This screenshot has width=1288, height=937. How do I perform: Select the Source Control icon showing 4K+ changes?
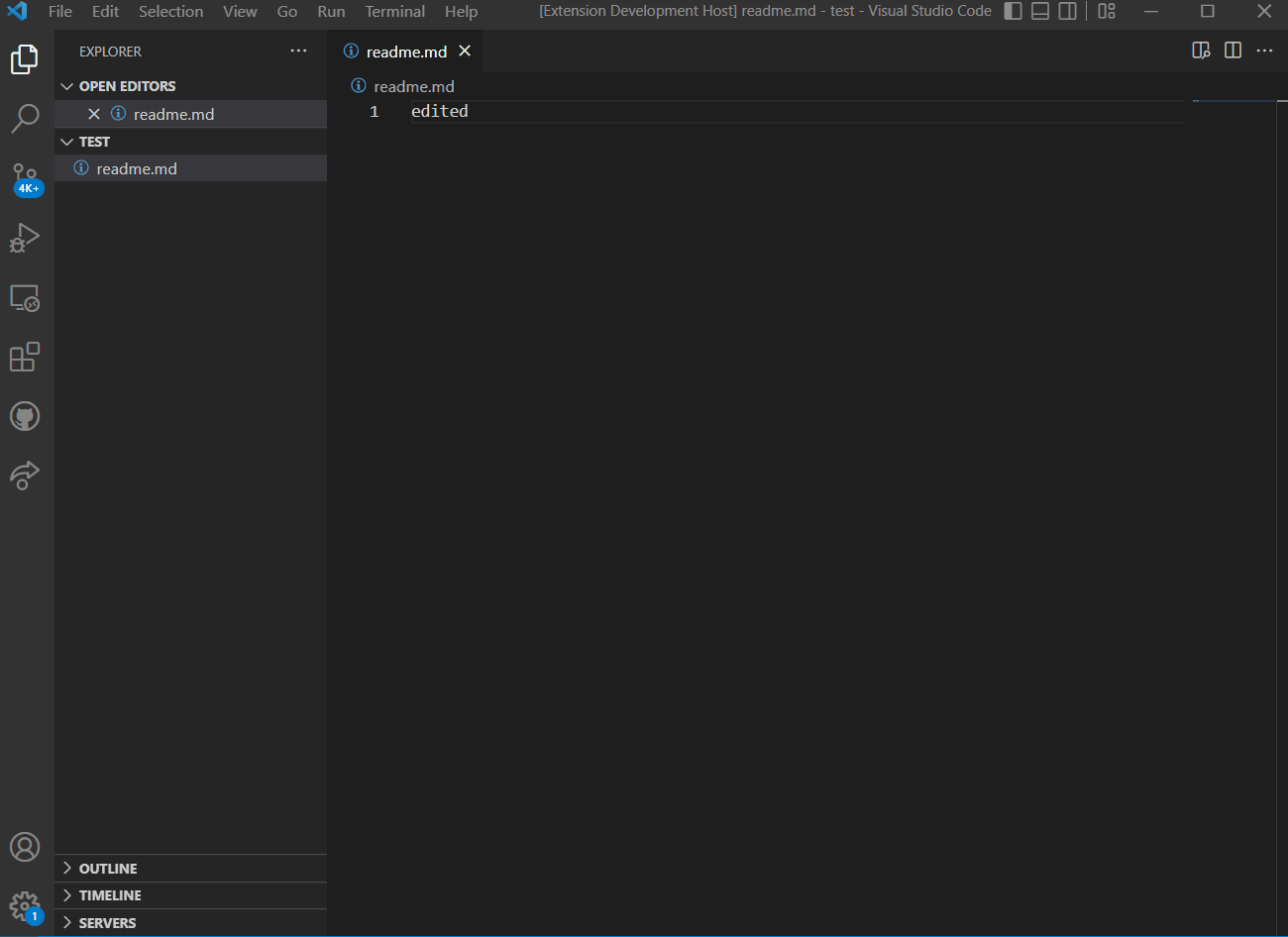25,176
